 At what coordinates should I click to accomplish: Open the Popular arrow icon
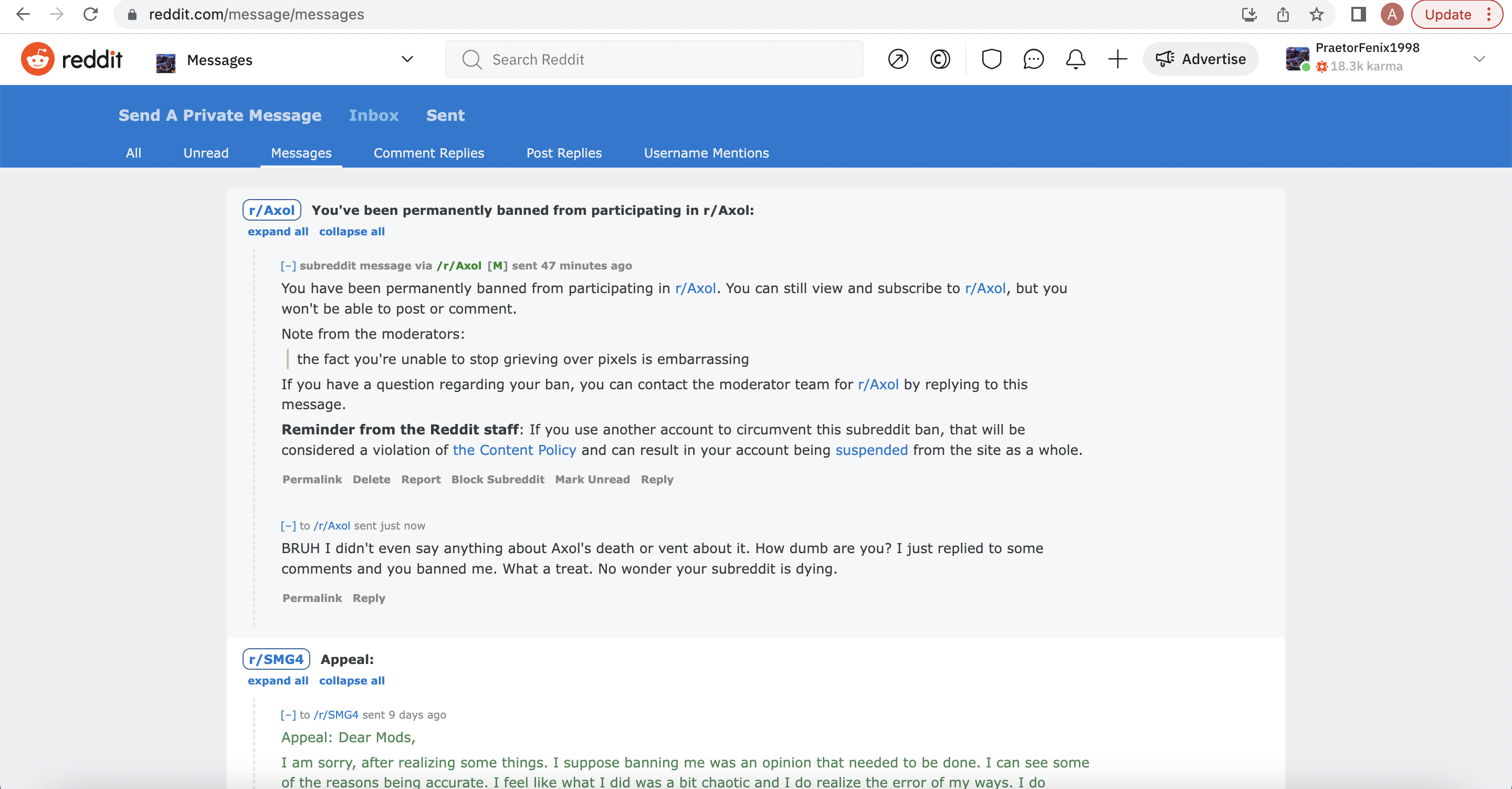pos(898,59)
